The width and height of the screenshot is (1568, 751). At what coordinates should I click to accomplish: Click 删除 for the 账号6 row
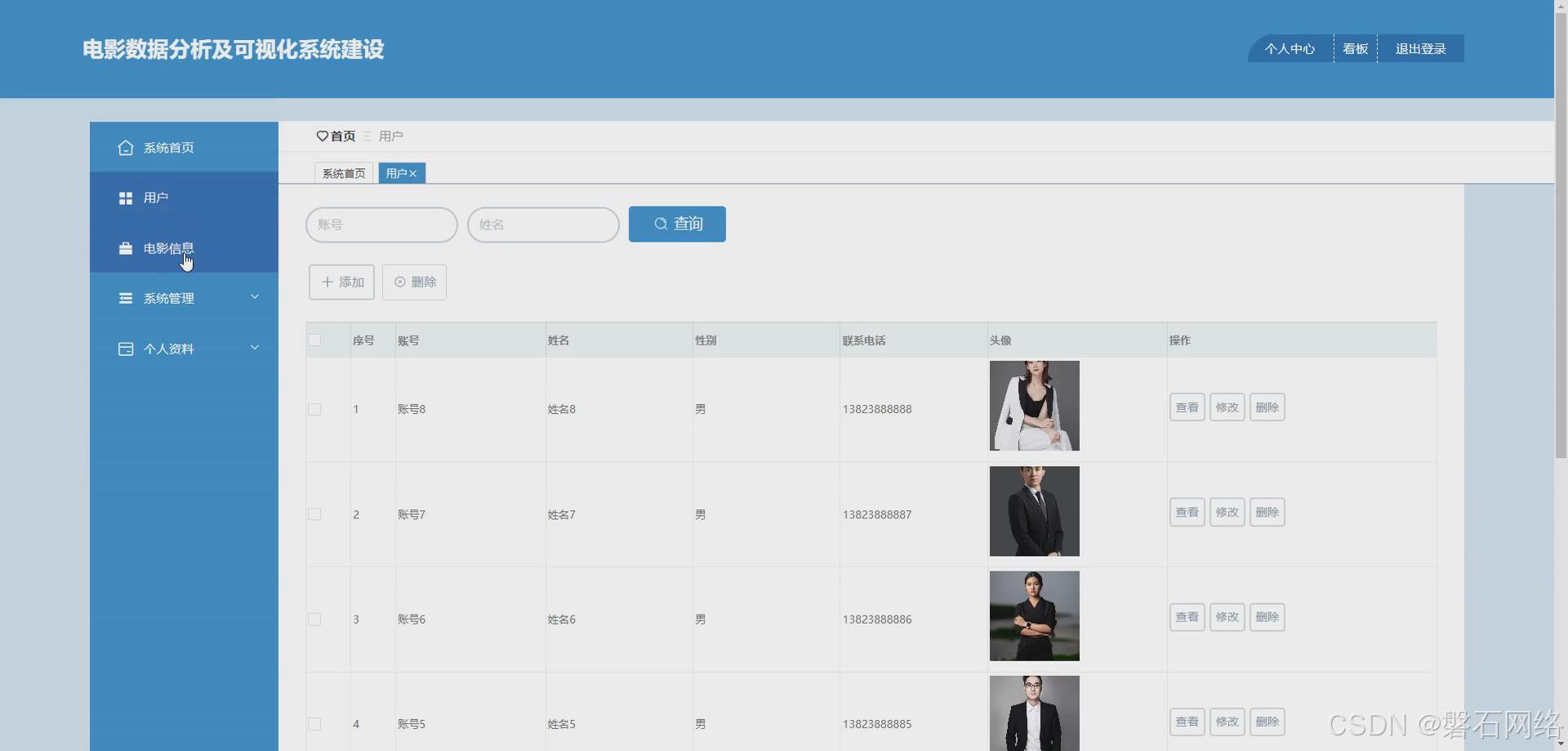(1267, 617)
